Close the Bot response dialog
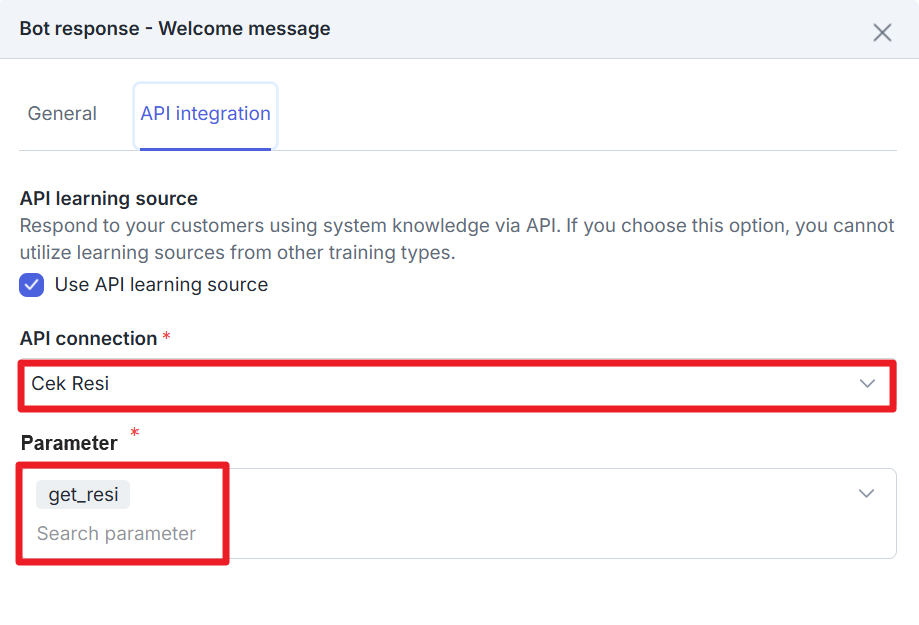Image resolution: width=919 pixels, height=625 pixels. 881,32
